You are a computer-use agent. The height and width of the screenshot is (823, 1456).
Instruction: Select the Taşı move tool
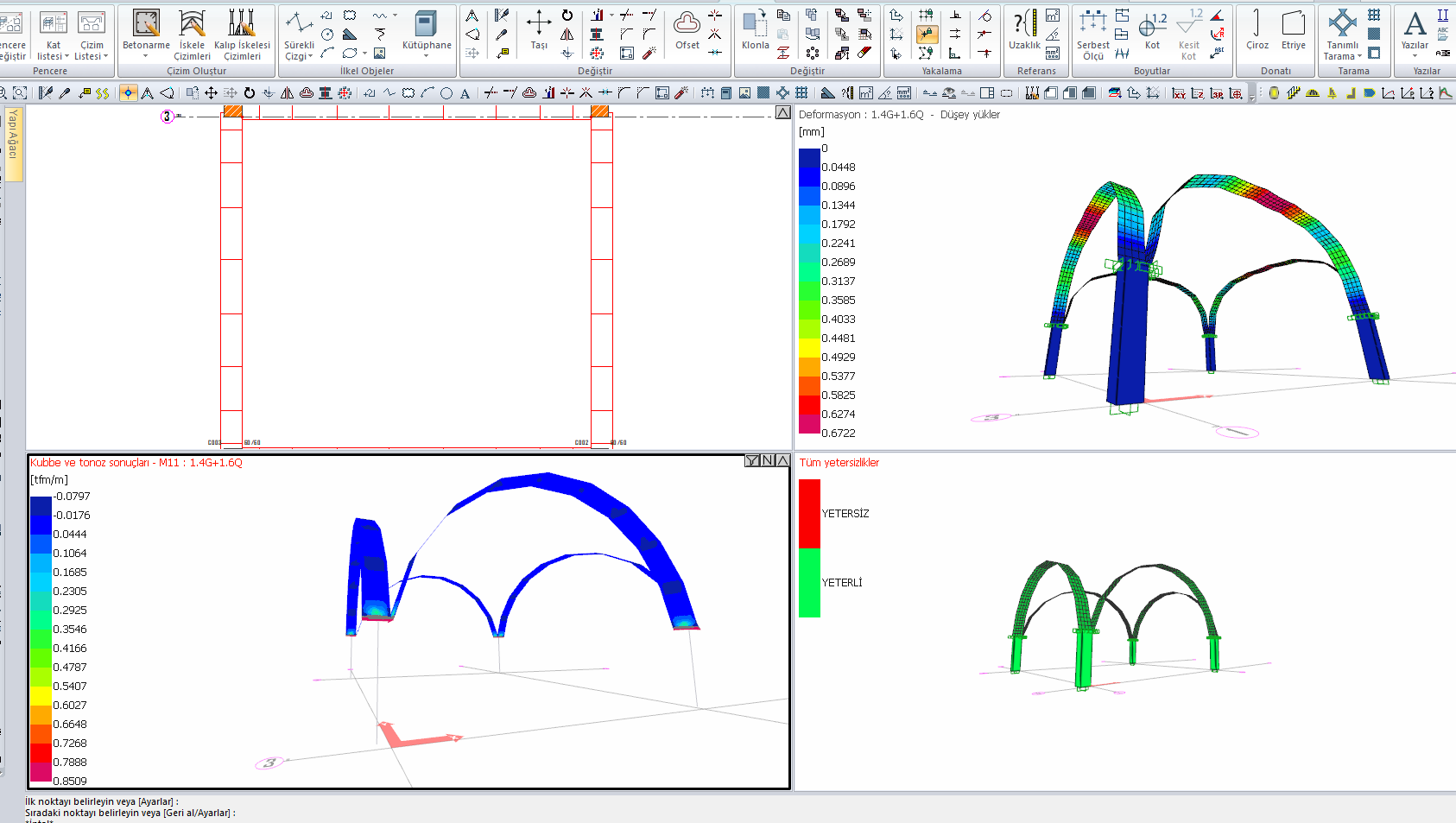click(539, 29)
